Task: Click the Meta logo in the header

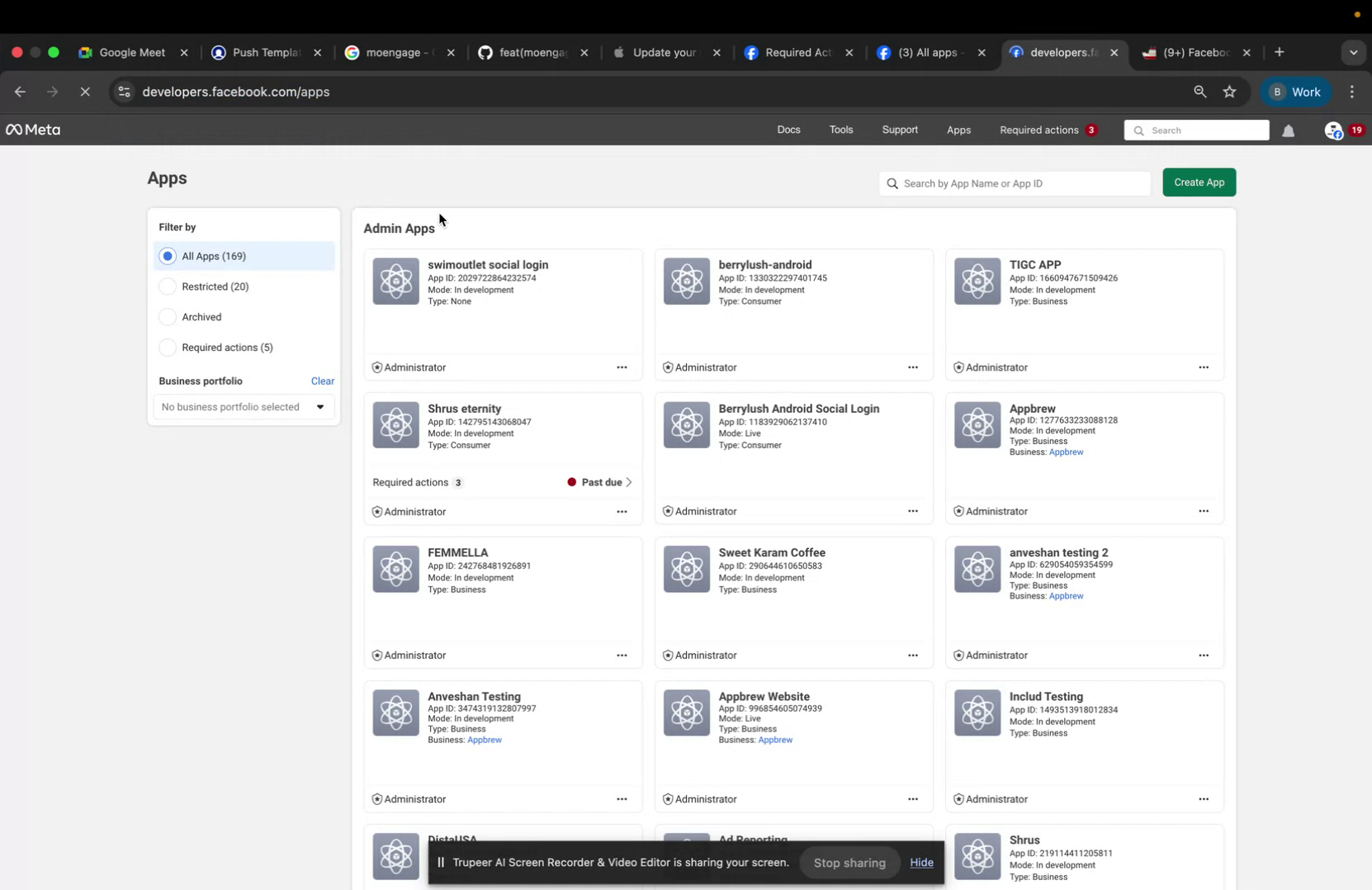Action: click(33, 130)
